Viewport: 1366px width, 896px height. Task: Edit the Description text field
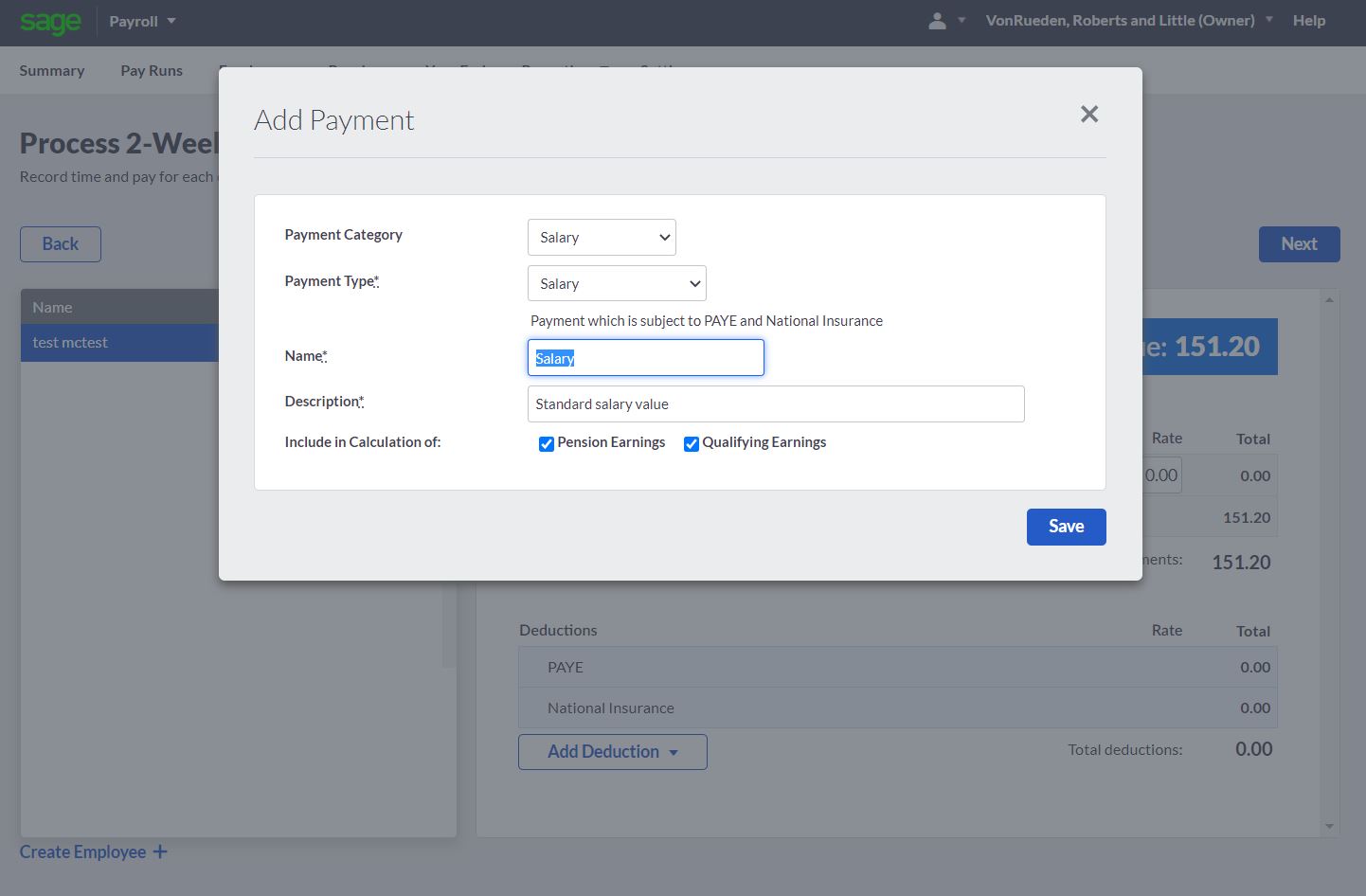point(775,404)
